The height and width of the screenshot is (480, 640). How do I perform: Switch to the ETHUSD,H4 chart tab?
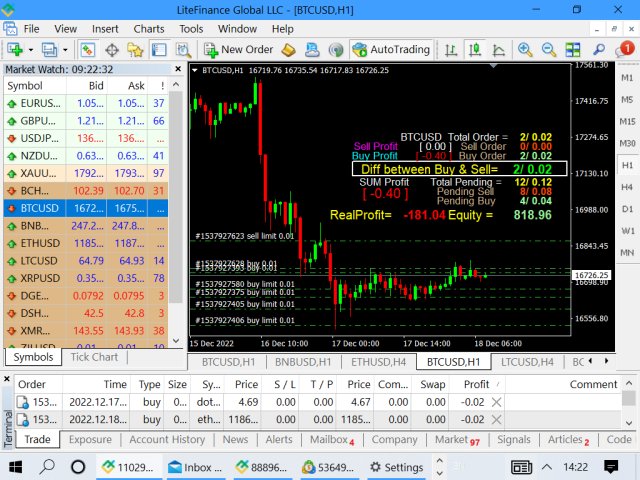tap(378, 362)
